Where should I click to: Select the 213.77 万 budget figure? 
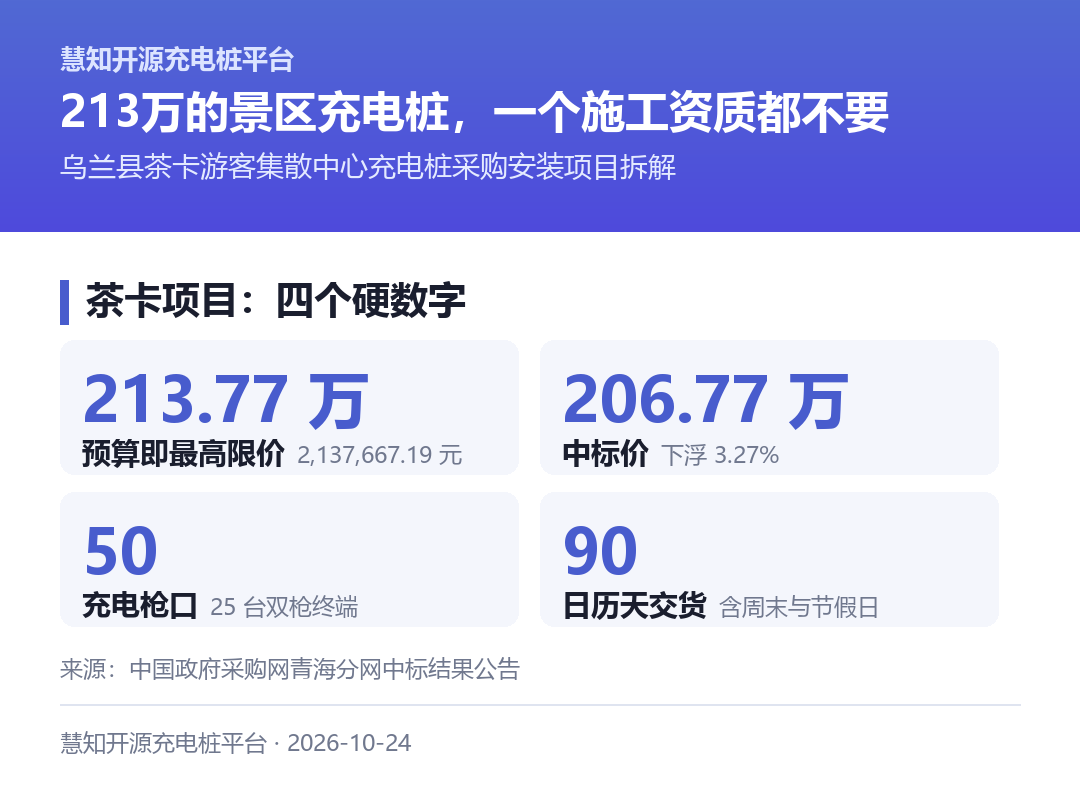pyautogui.click(x=226, y=399)
